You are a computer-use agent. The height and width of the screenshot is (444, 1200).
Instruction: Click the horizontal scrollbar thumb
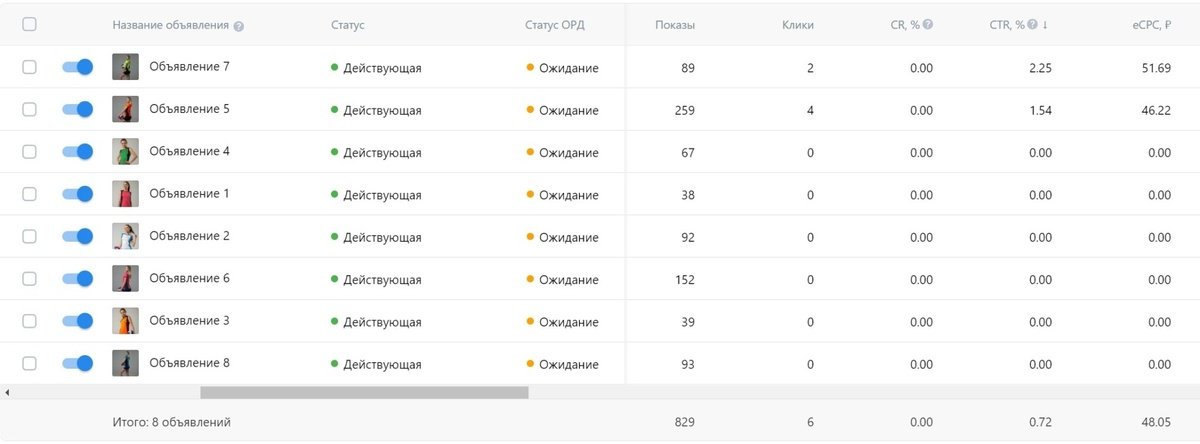coord(364,393)
